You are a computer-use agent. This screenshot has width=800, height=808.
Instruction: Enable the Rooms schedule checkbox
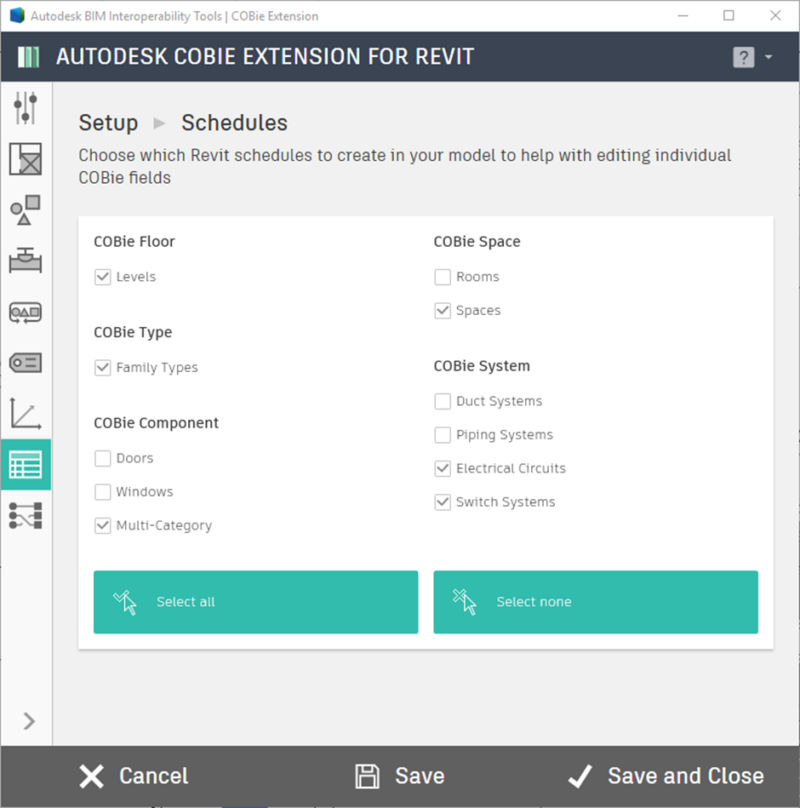point(443,277)
